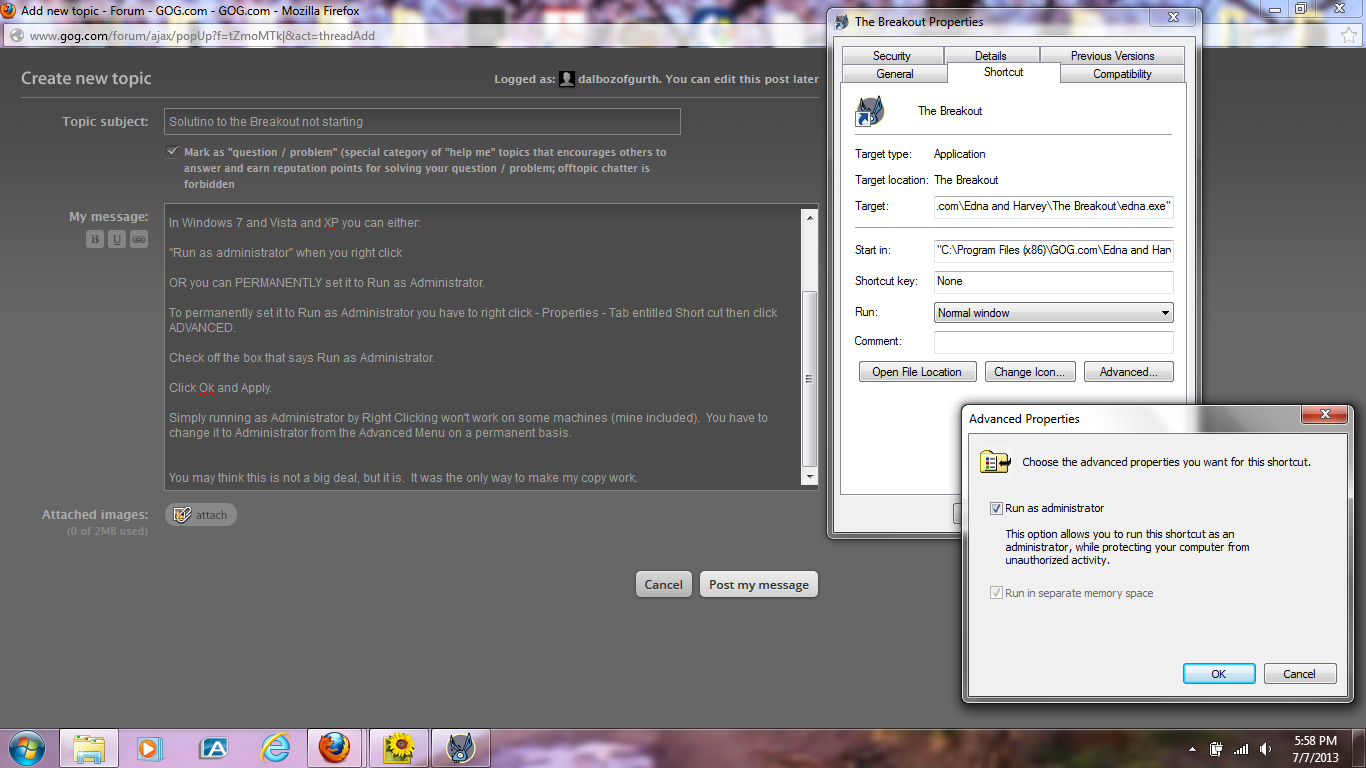Screen dimensions: 1366x768
Task: Click the message scrollbar thumb
Action: coord(810,379)
